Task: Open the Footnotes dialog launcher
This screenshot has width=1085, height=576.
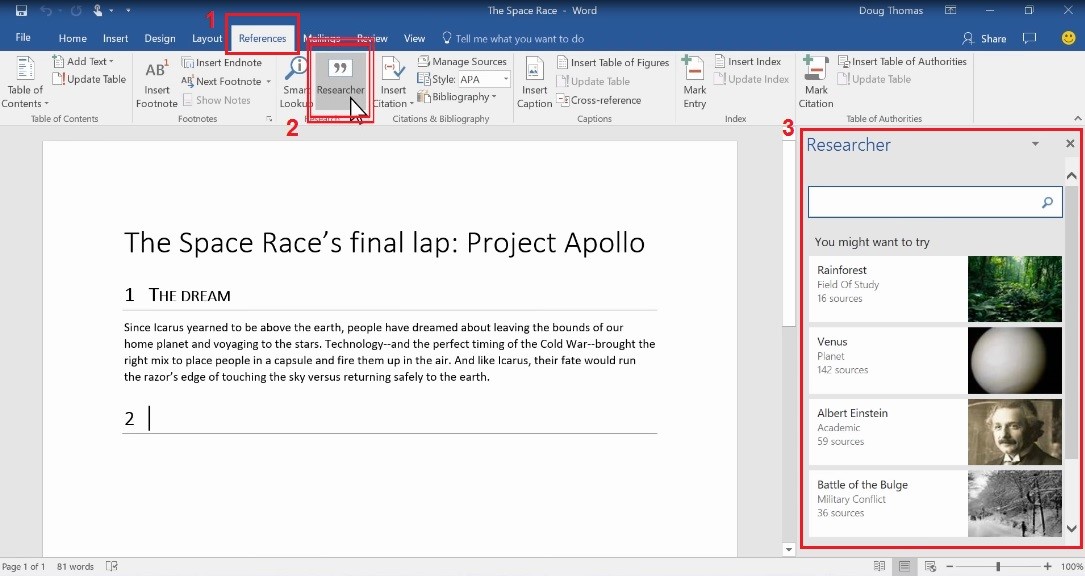Action: click(268, 119)
